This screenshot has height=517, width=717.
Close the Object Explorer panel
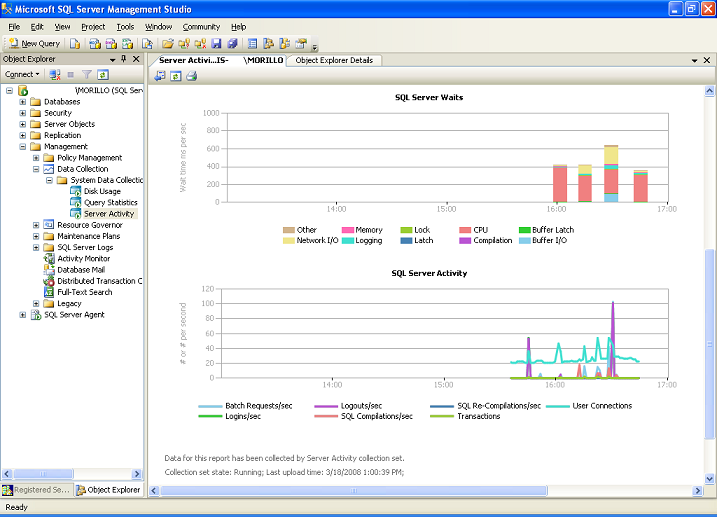click(136, 59)
